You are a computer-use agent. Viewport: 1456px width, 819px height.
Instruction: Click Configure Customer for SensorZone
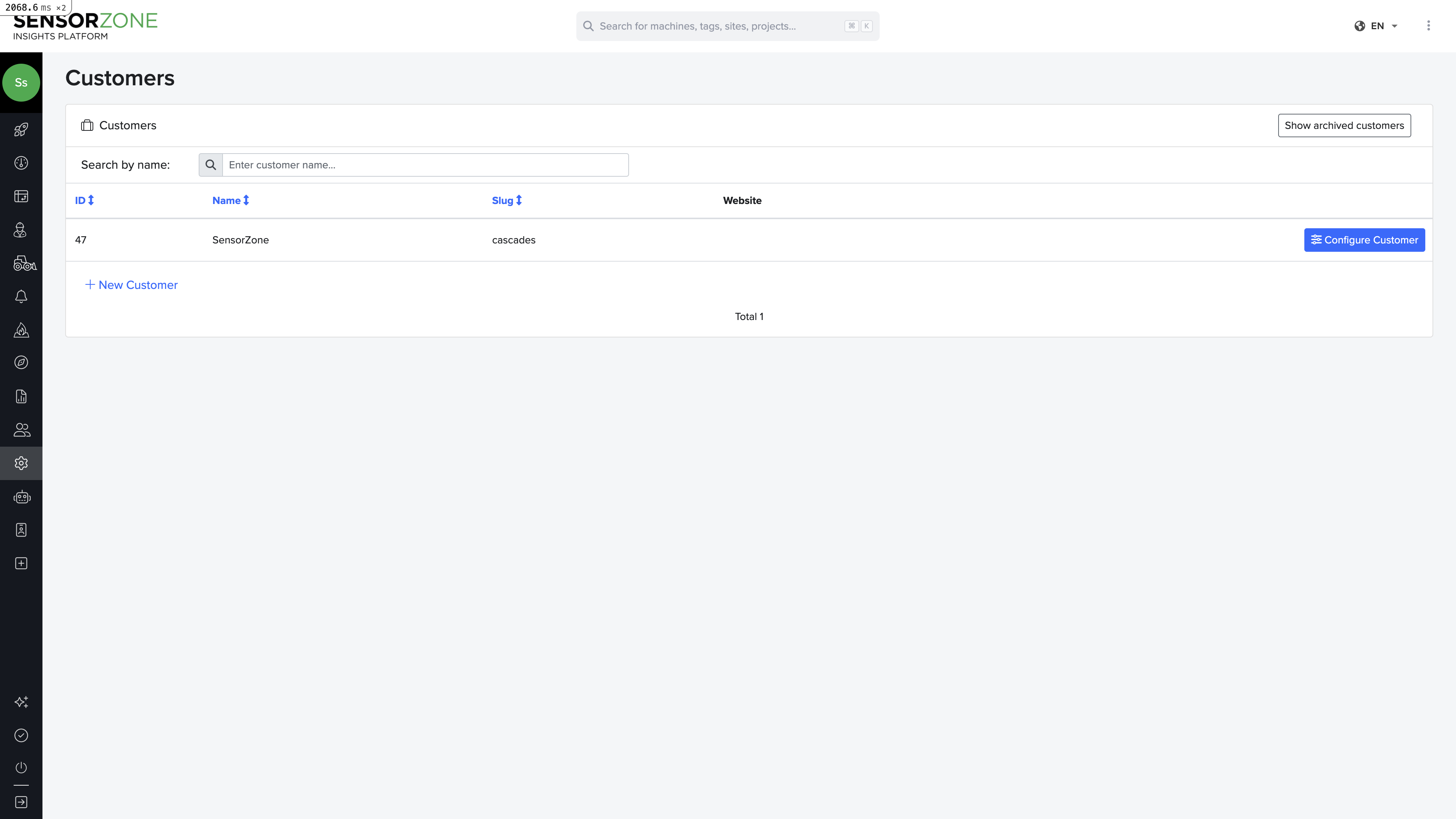(1364, 240)
